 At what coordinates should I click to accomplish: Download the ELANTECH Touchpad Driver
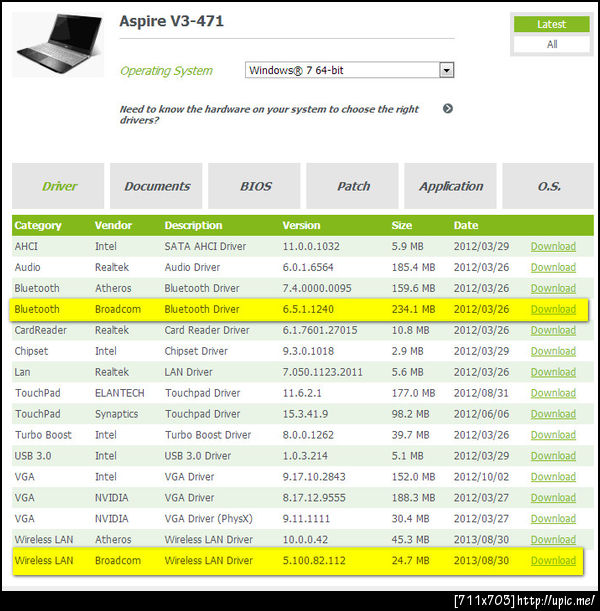pyautogui.click(x=553, y=393)
